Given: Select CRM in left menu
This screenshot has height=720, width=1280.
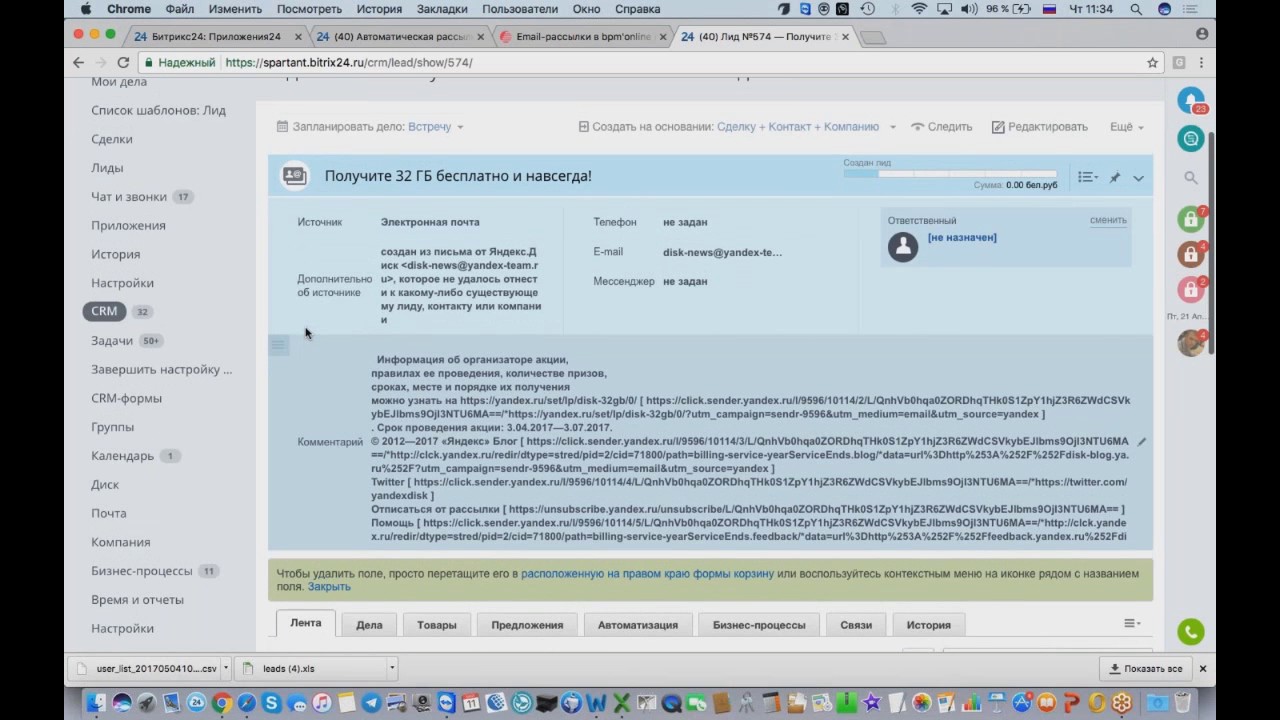Looking at the screenshot, I should pos(104,311).
